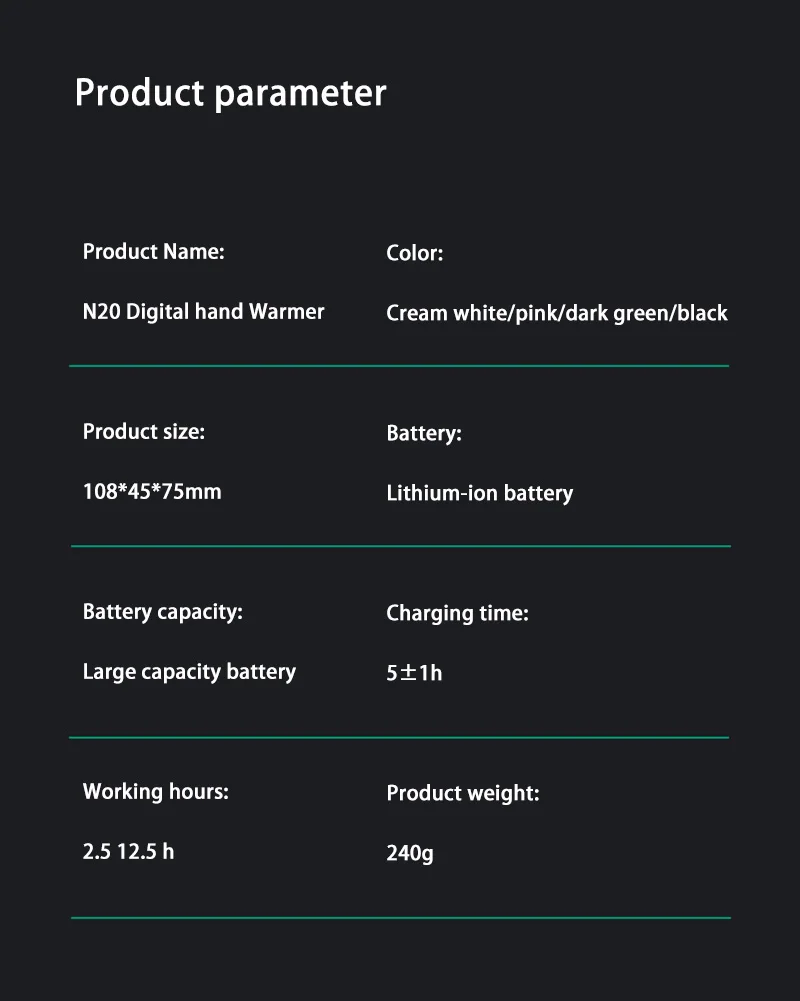Viewport: 800px width, 1001px height.
Task: Click the "240g" weight value
Action: [410, 854]
